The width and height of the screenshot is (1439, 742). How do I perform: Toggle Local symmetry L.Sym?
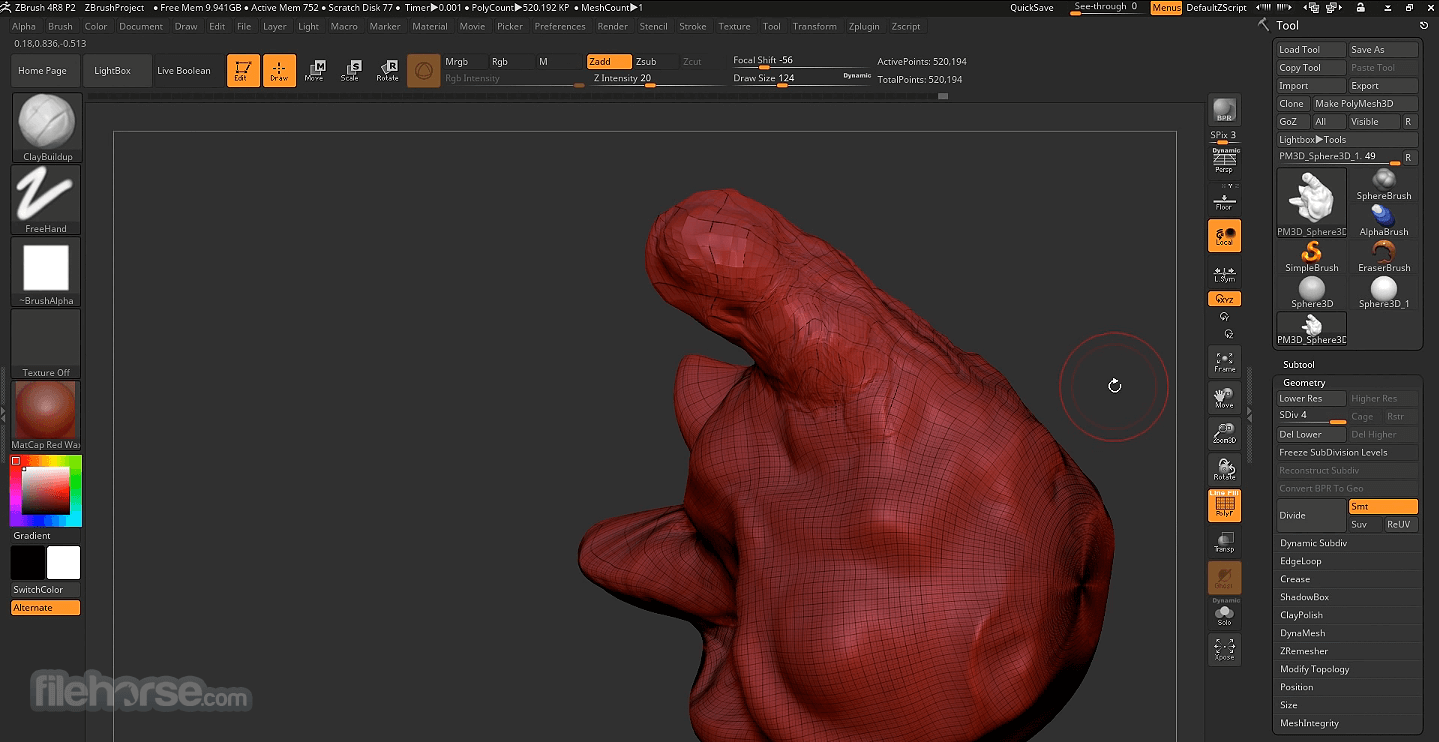1224,274
